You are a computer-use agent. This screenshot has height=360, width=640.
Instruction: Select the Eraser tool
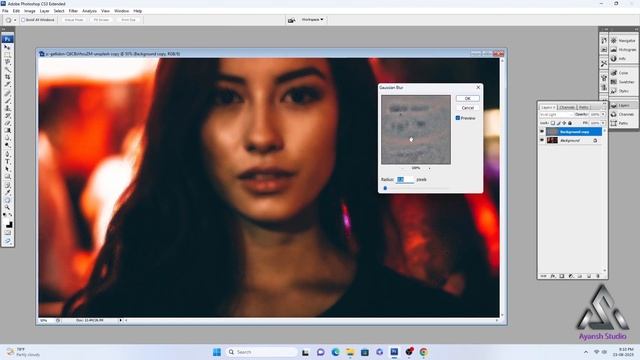[x=7, y=124]
